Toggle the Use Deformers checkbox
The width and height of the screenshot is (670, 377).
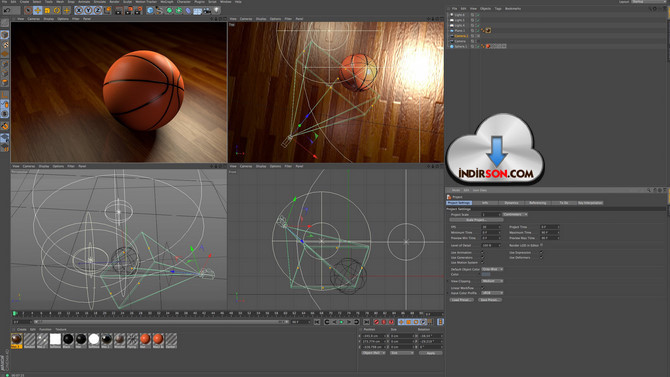pos(541,258)
